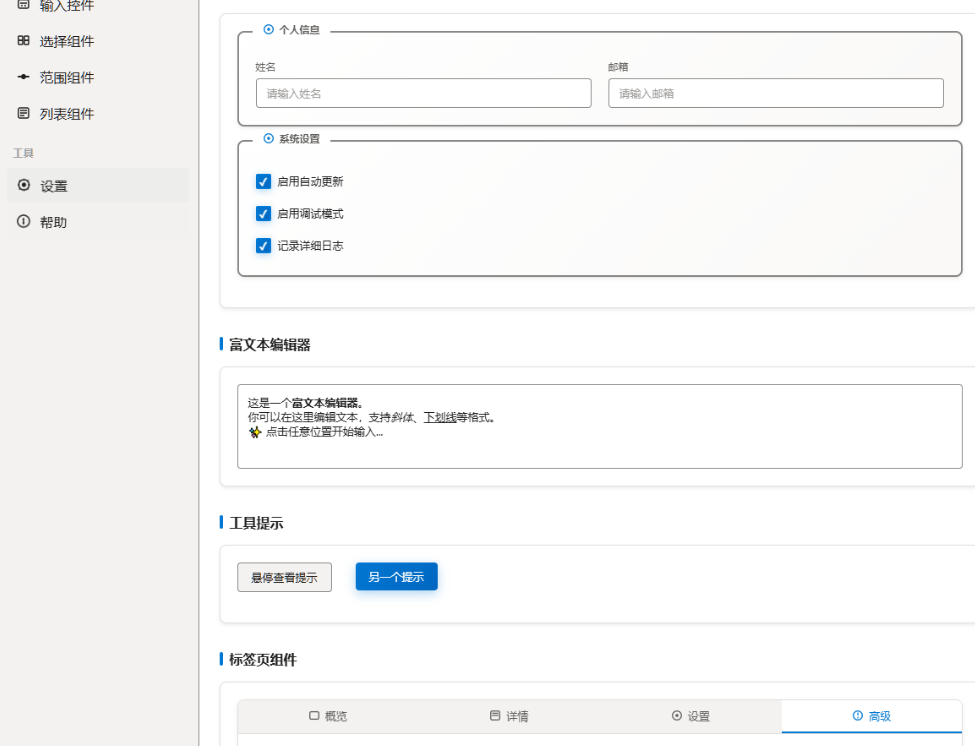
Task: Click the 帮助 info icon in sidebar
Action: (24, 221)
